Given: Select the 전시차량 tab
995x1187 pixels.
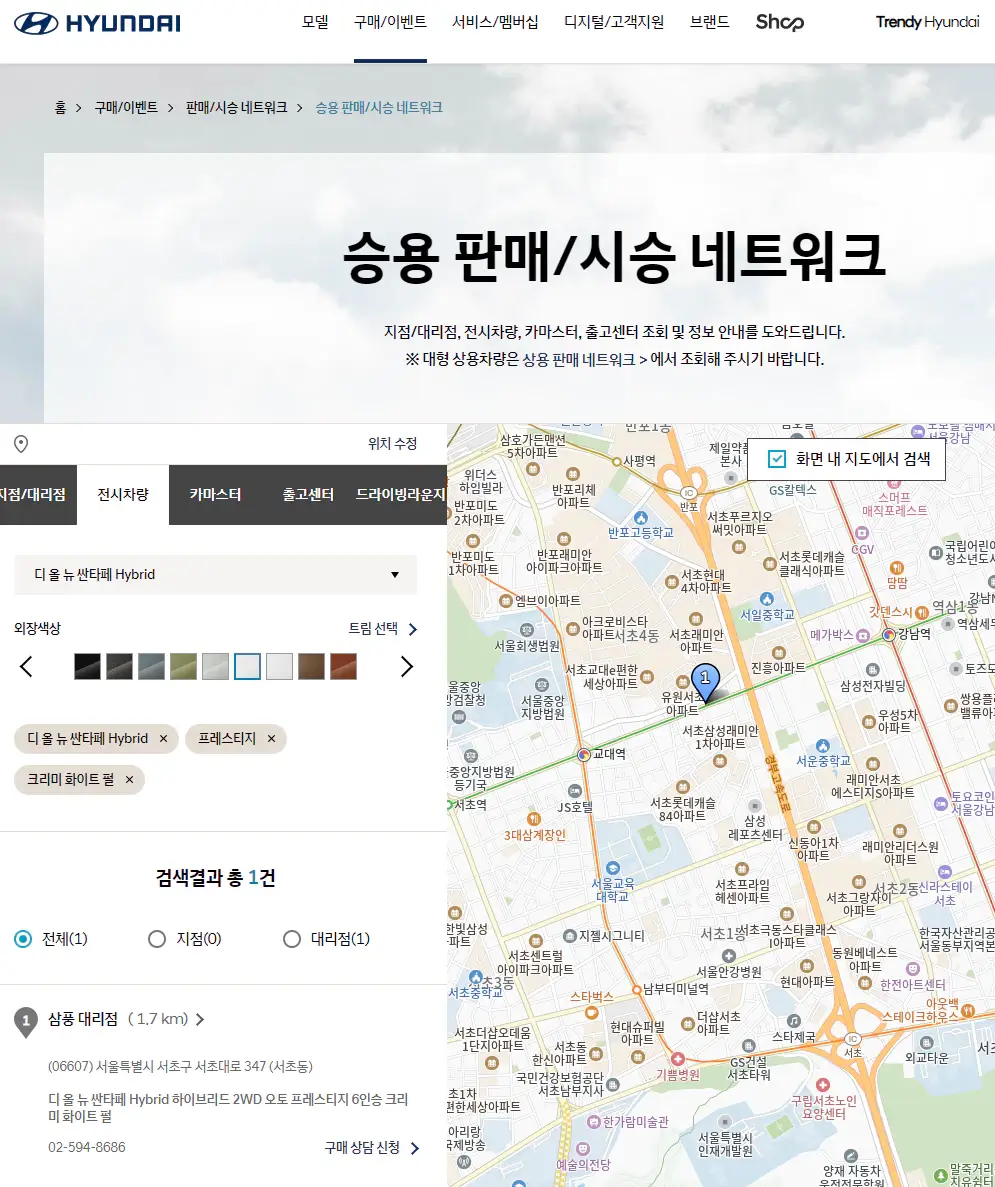Looking at the screenshot, I should point(123,495).
